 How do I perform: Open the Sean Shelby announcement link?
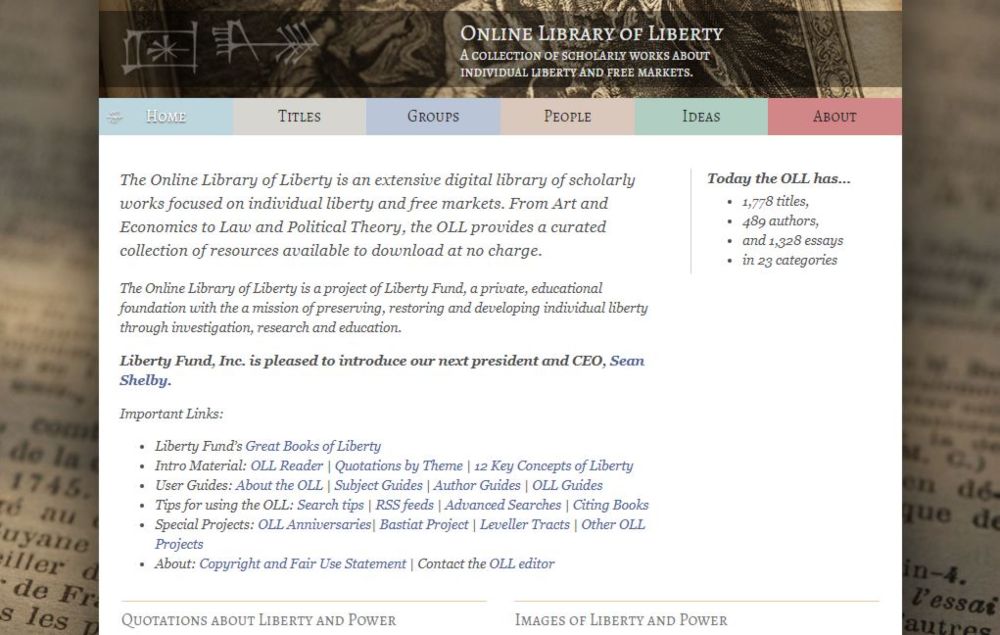click(x=630, y=360)
